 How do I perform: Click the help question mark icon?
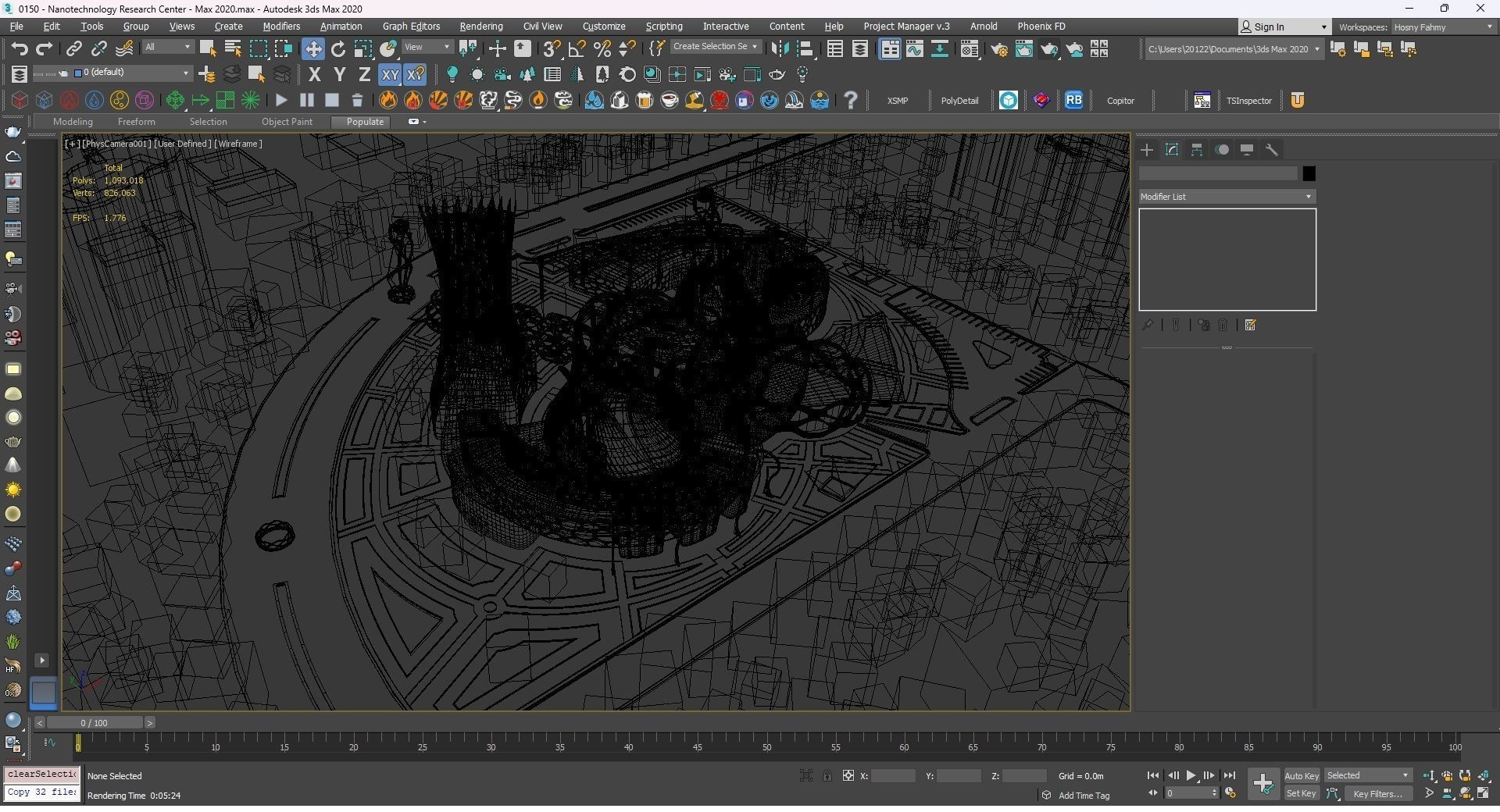[851, 100]
